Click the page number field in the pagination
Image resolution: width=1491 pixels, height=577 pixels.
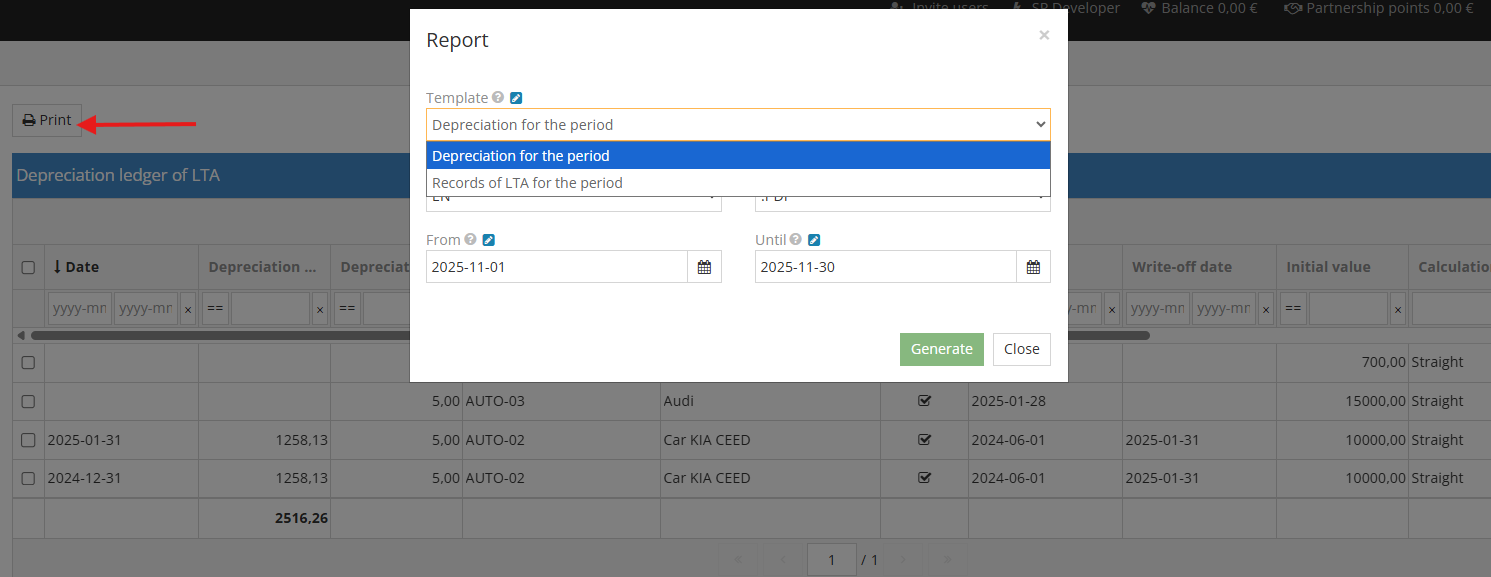click(831, 559)
